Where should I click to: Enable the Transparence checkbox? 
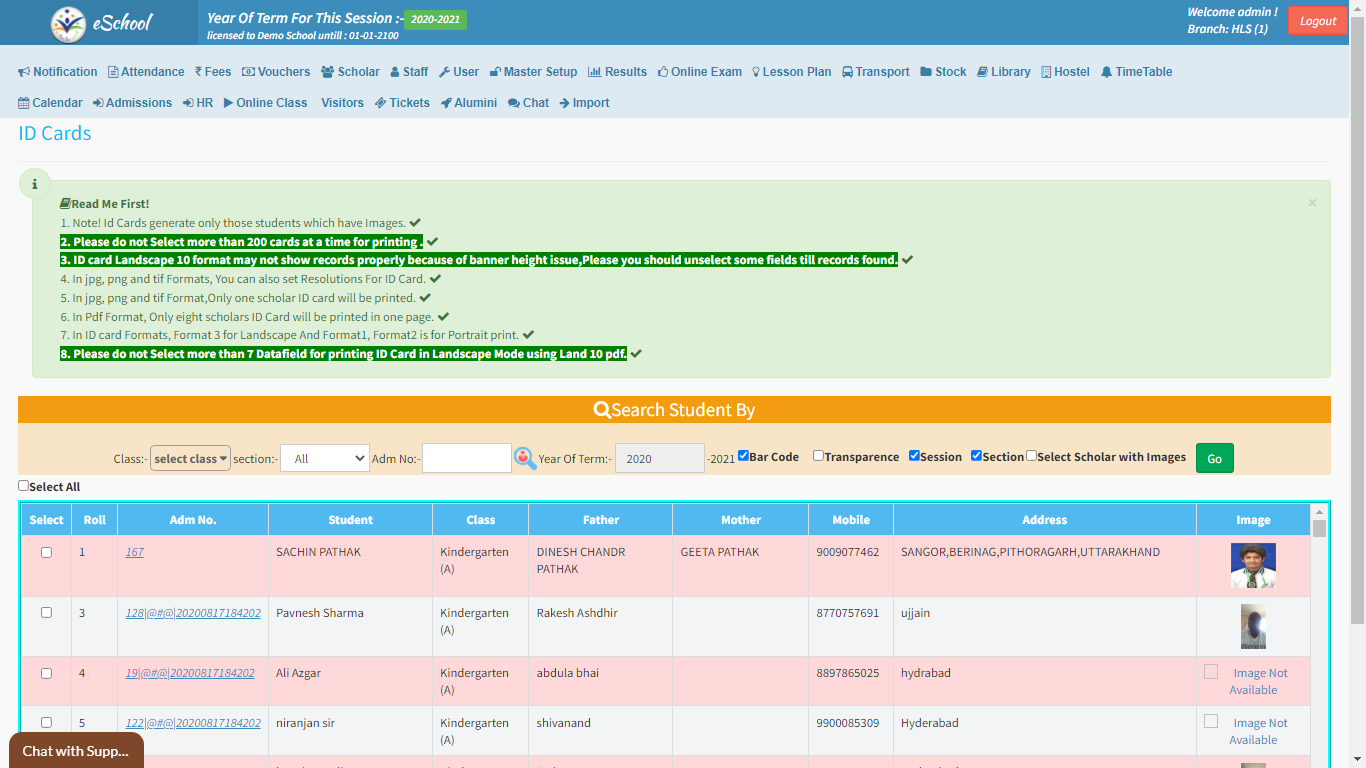tap(818, 456)
